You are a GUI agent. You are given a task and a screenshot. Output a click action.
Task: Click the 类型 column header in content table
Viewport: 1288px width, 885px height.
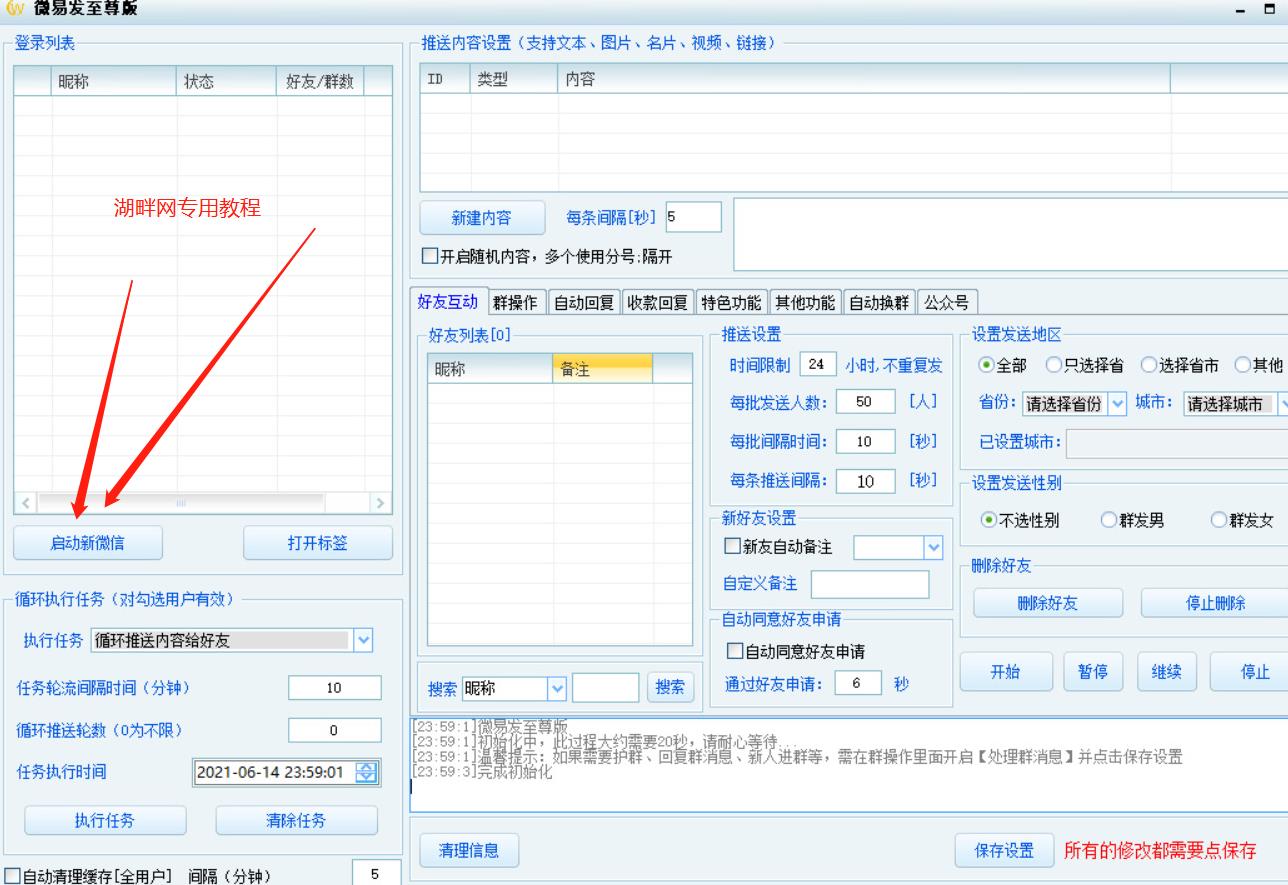[x=513, y=79]
